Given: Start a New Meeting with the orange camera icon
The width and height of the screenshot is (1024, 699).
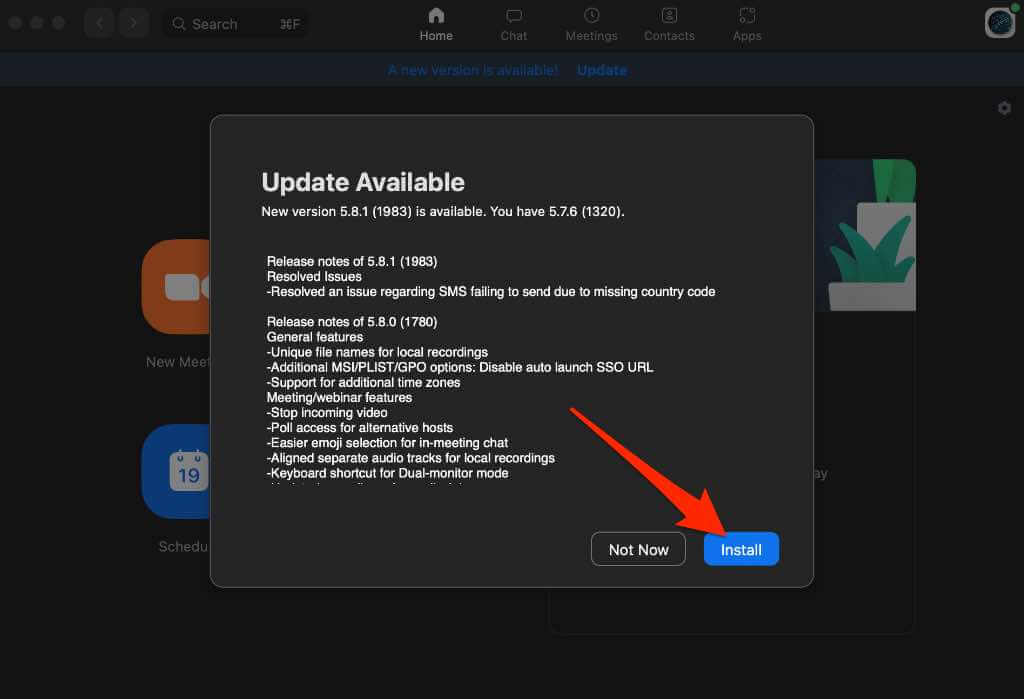Looking at the screenshot, I should click(176, 287).
